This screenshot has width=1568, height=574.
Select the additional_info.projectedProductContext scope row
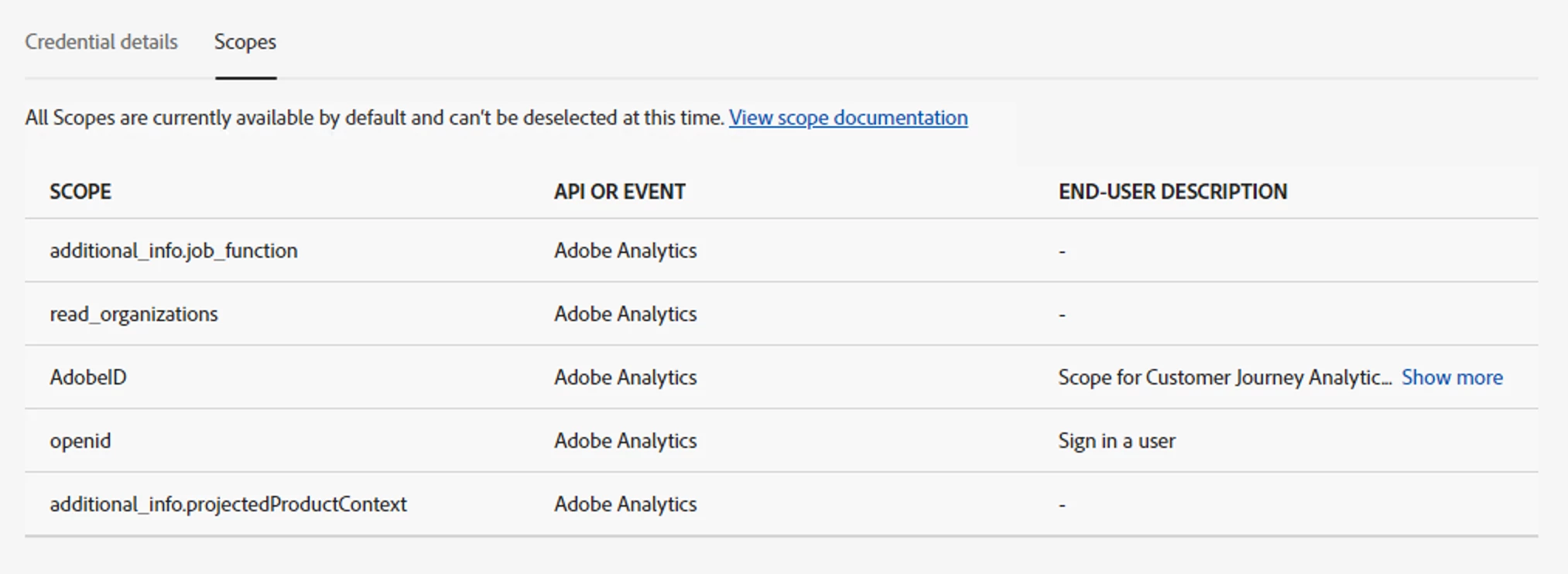[x=228, y=504]
